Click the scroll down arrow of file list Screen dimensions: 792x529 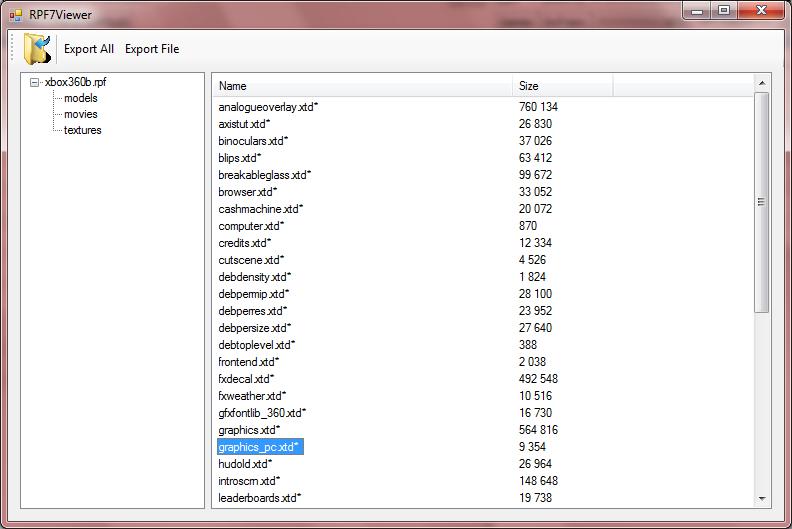click(x=762, y=499)
